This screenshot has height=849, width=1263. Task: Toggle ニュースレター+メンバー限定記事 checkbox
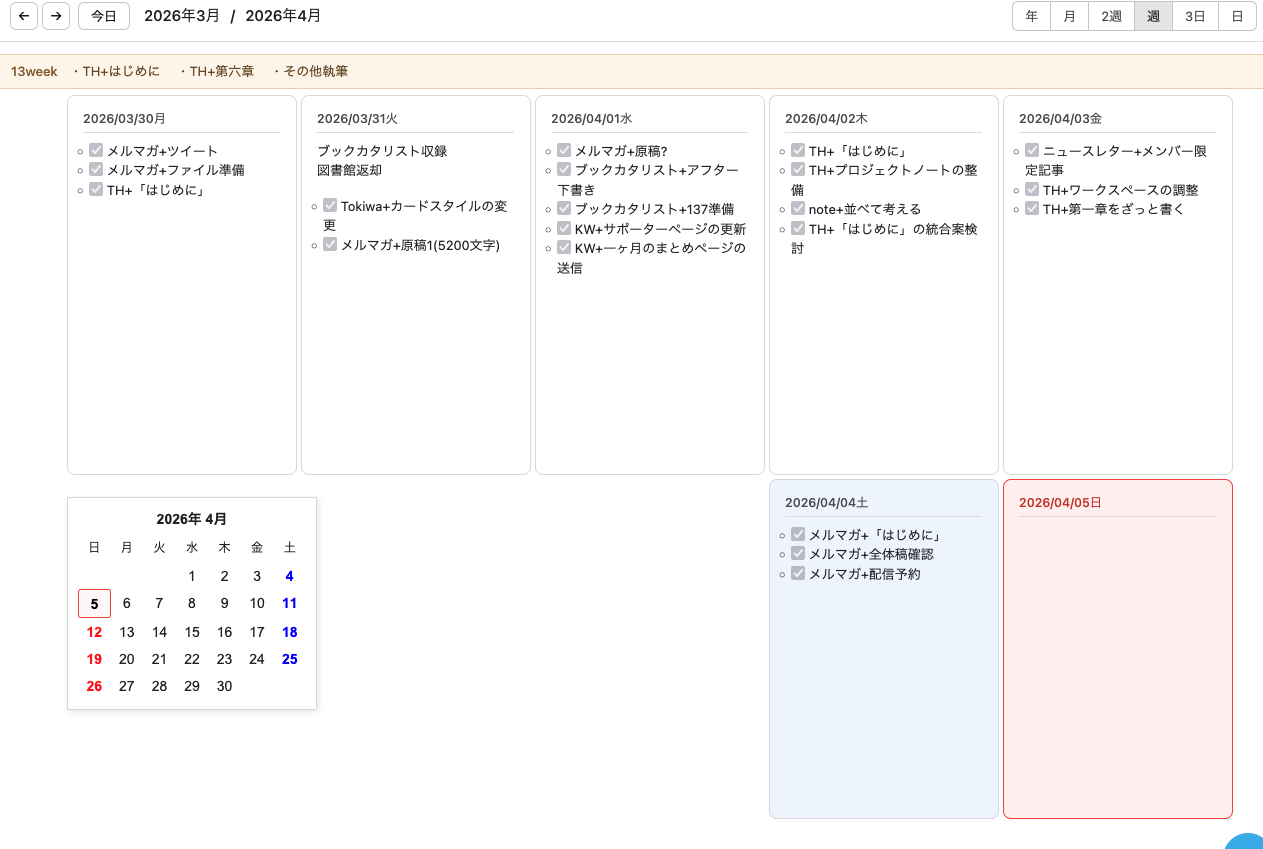pos(1032,150)
